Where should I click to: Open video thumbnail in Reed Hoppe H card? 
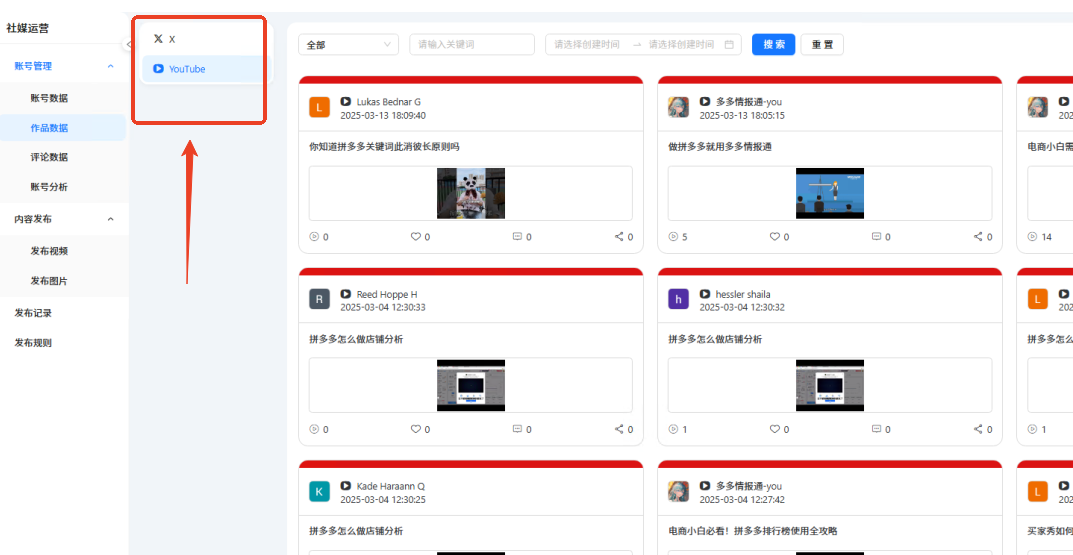471,385
